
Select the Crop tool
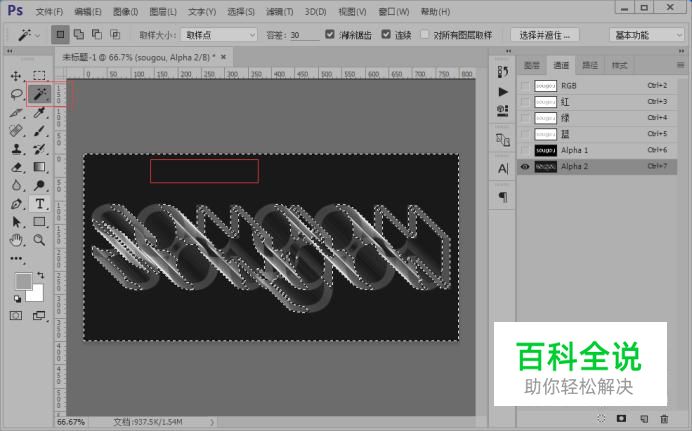tap(16, 112)
